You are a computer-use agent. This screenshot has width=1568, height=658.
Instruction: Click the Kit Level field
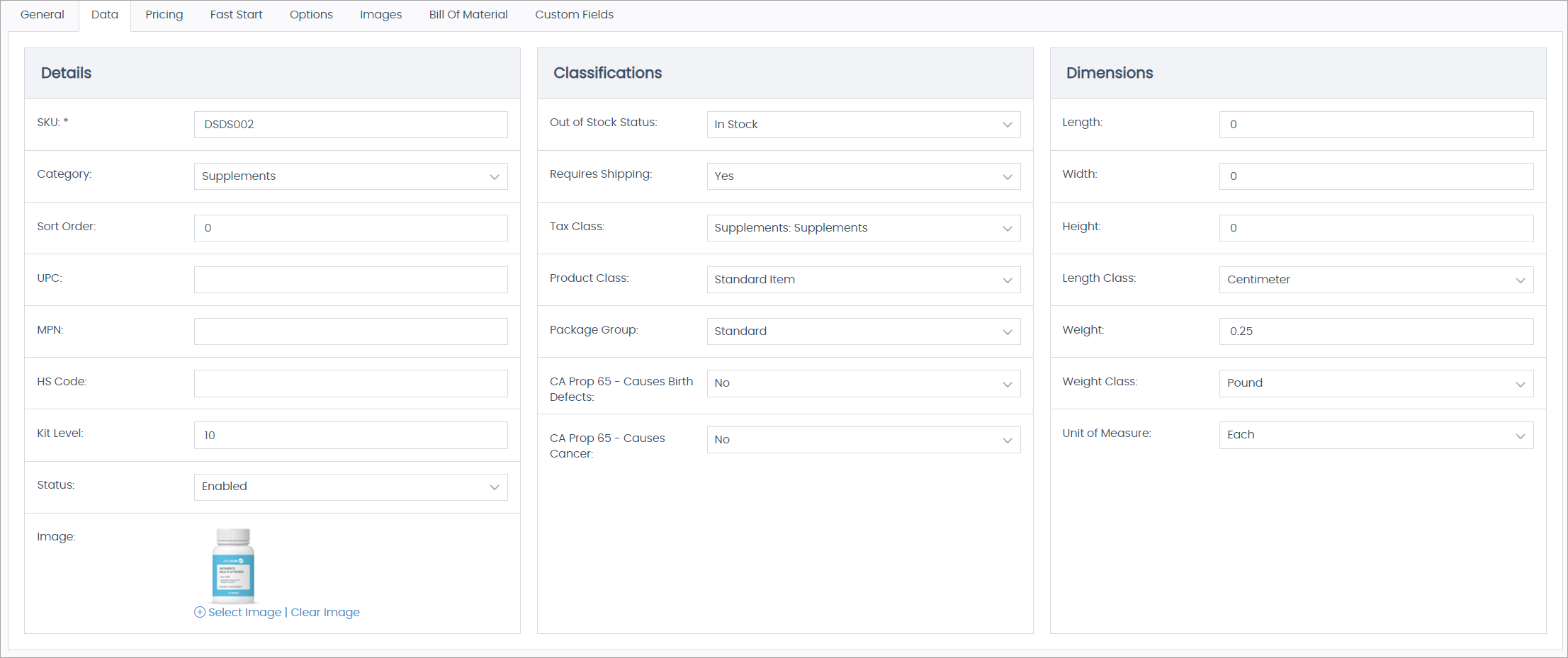(x=351, y=435)
